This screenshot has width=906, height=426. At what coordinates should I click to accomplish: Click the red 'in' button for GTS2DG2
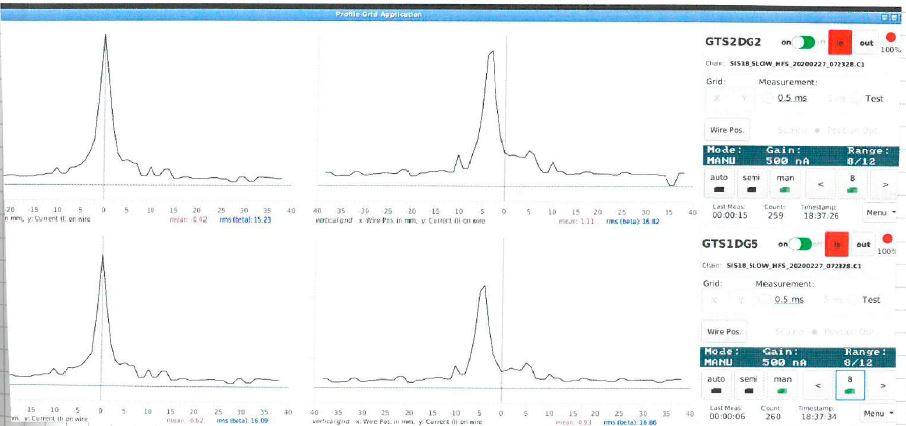(x=839, y=42)
